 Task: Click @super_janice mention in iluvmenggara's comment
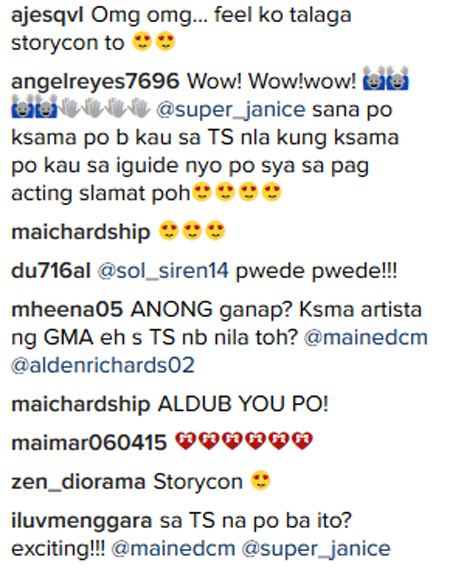click(x=316, y=549)
